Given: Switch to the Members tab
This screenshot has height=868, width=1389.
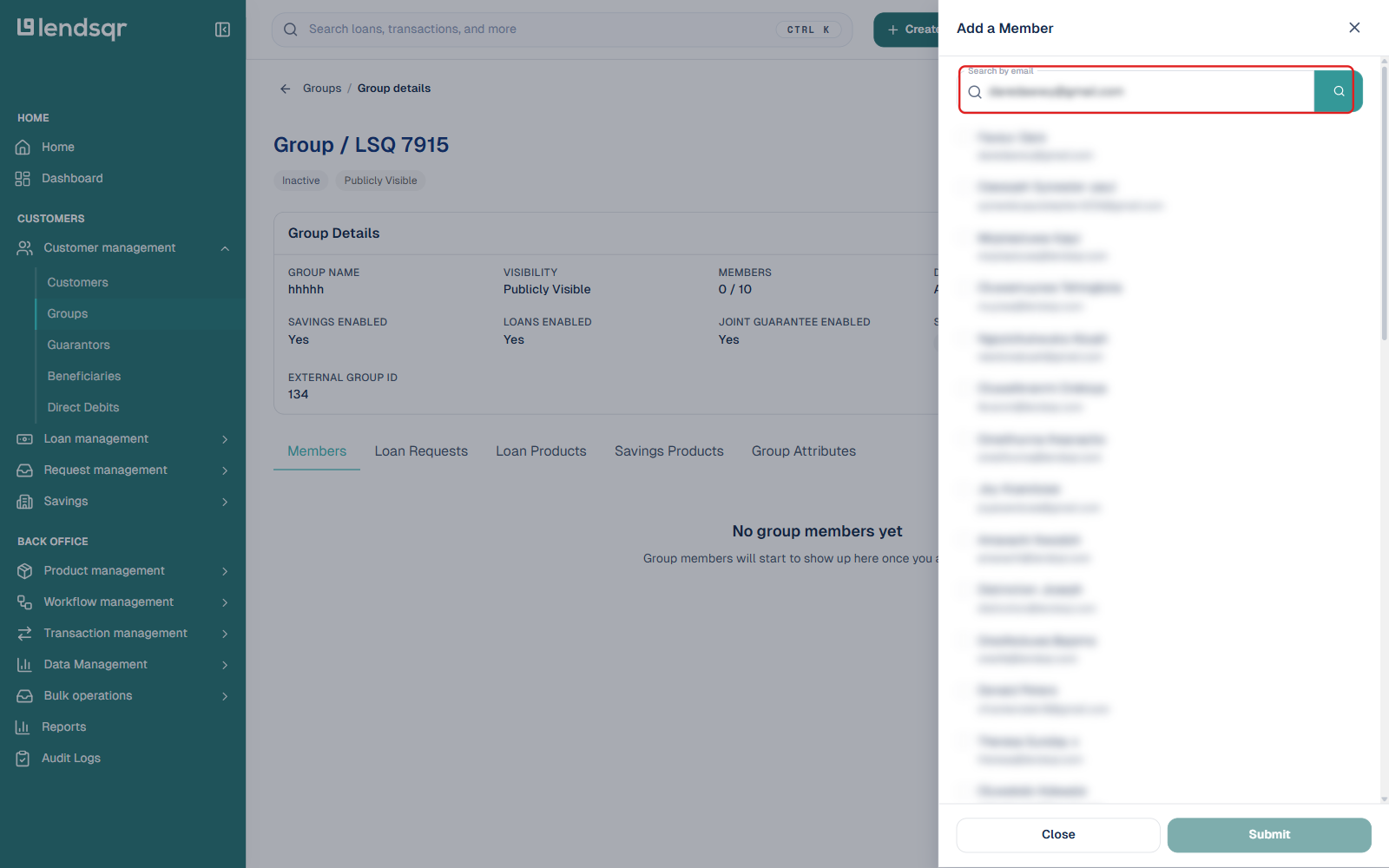Looking at the screenshot, I should point(317,451).
